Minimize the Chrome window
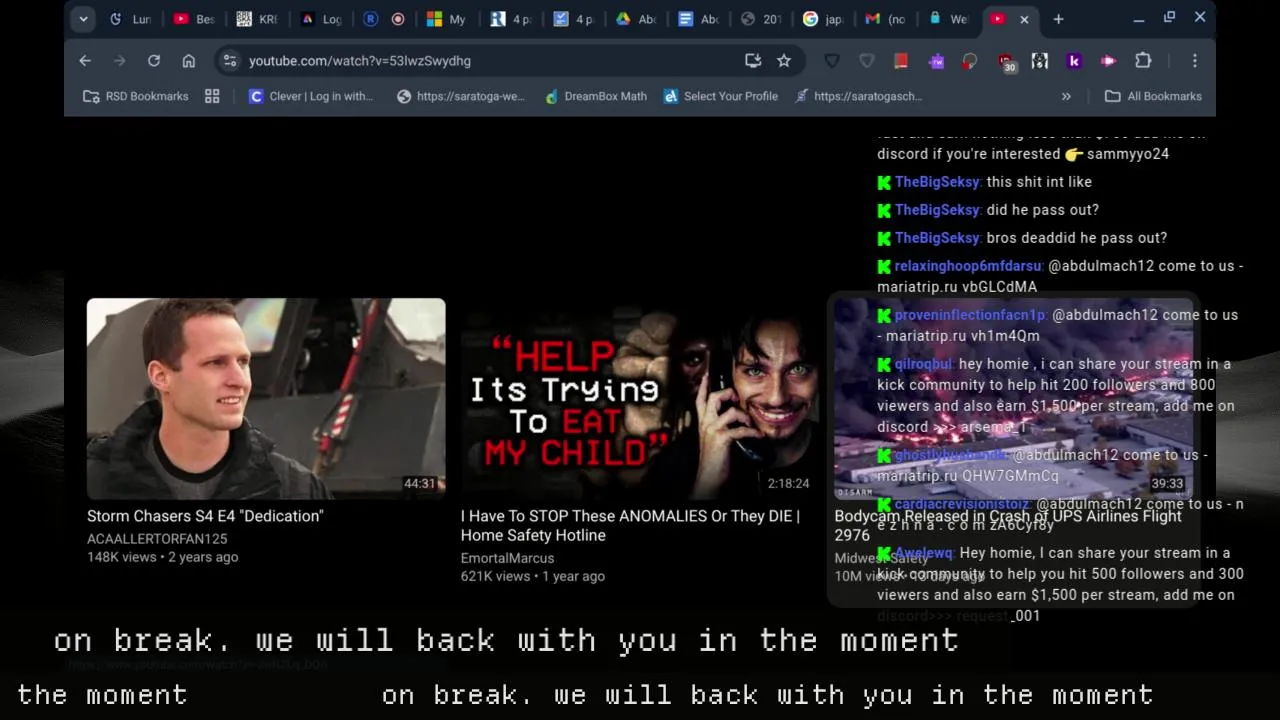1280x720 pixels. point(1138,18)
